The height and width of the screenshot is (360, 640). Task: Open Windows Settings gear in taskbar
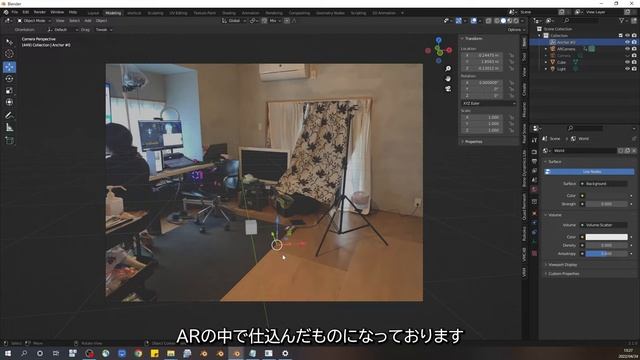tap(285, 353)
